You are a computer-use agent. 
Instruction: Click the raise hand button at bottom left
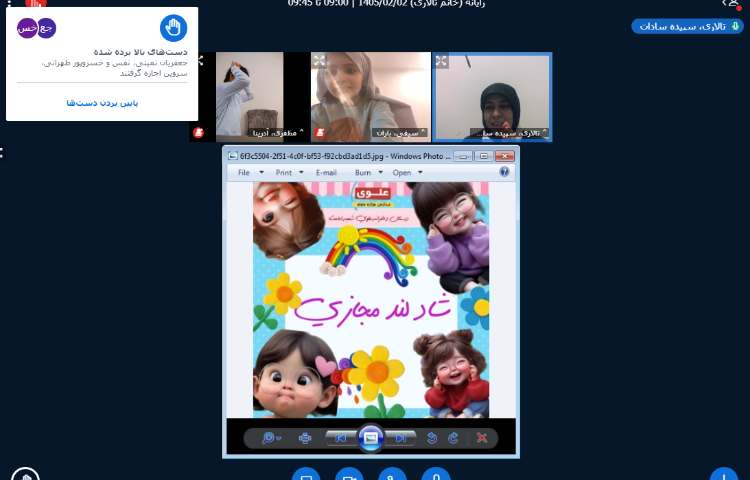[25, 475]
